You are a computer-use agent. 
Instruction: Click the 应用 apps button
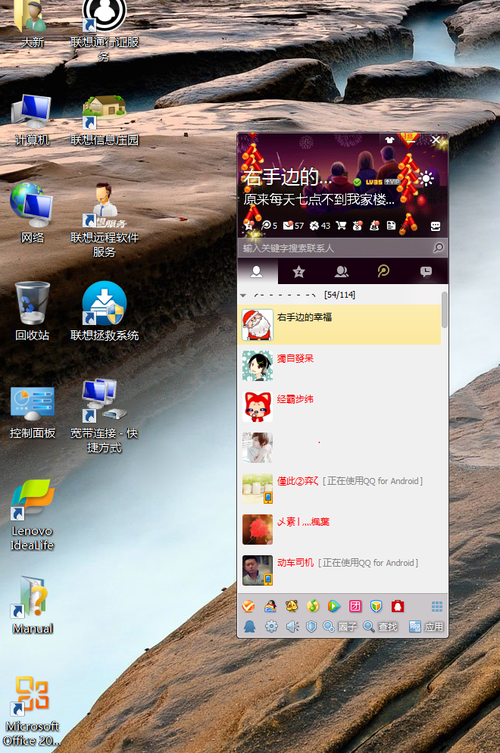tap(426, 627)
